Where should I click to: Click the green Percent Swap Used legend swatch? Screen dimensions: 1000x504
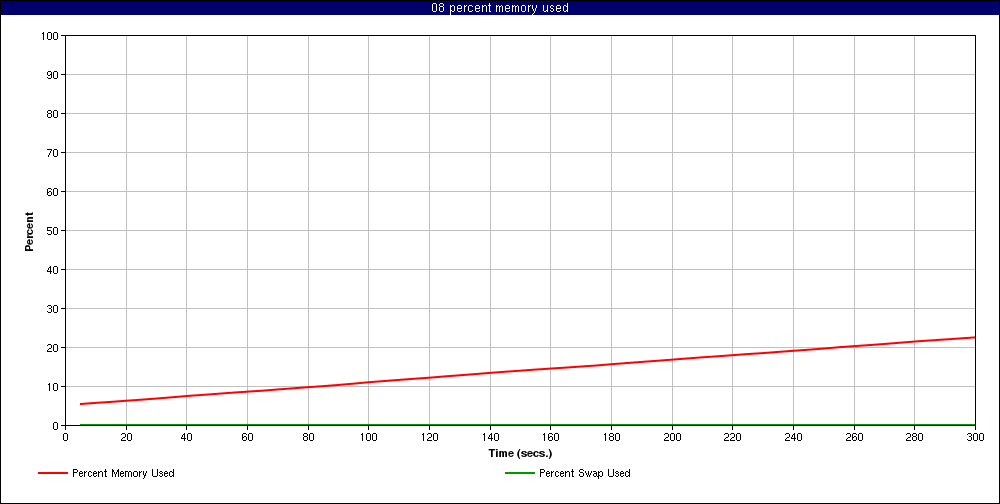tap(520, 473)
